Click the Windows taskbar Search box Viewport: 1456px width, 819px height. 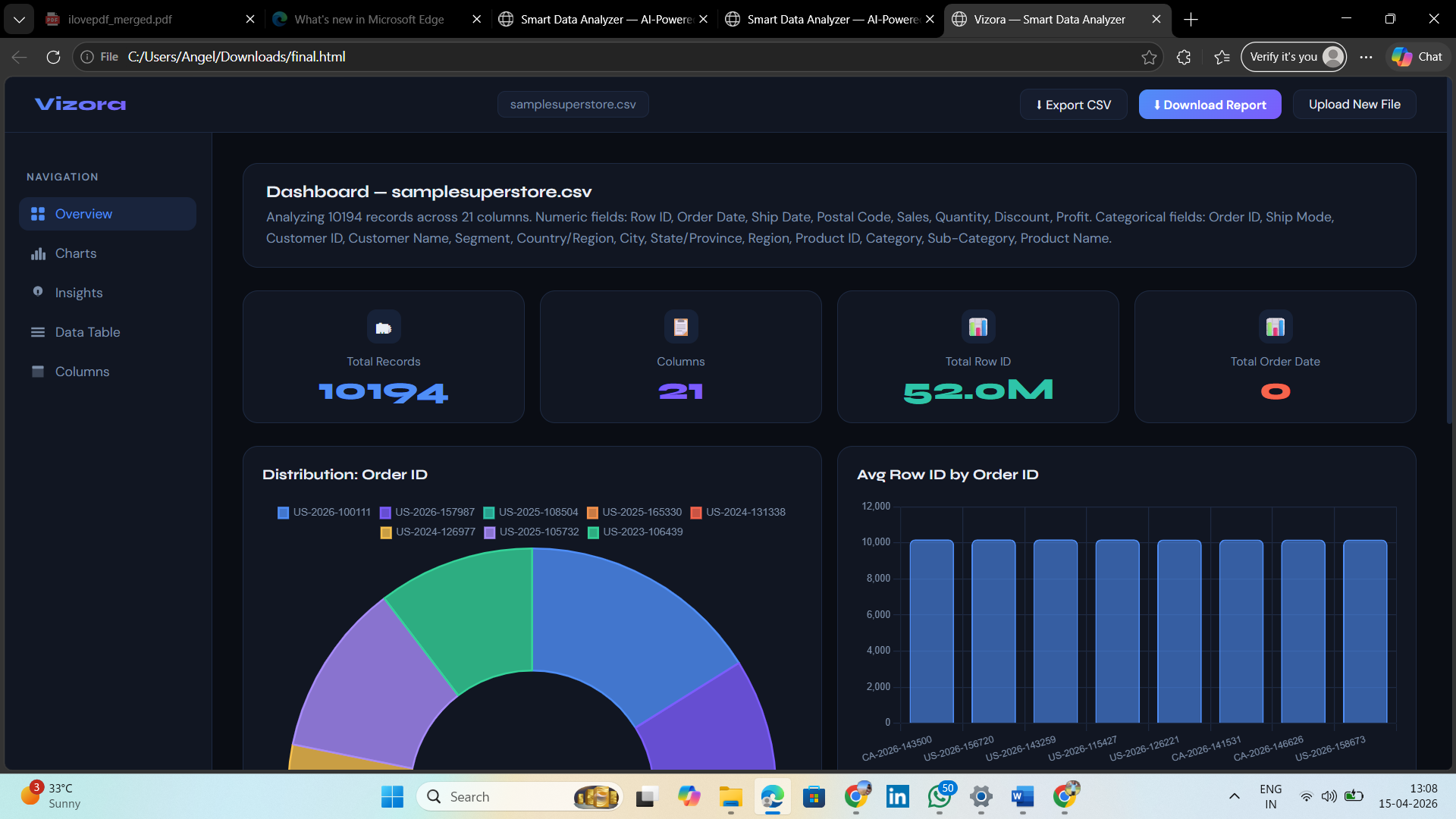point(519,797)
